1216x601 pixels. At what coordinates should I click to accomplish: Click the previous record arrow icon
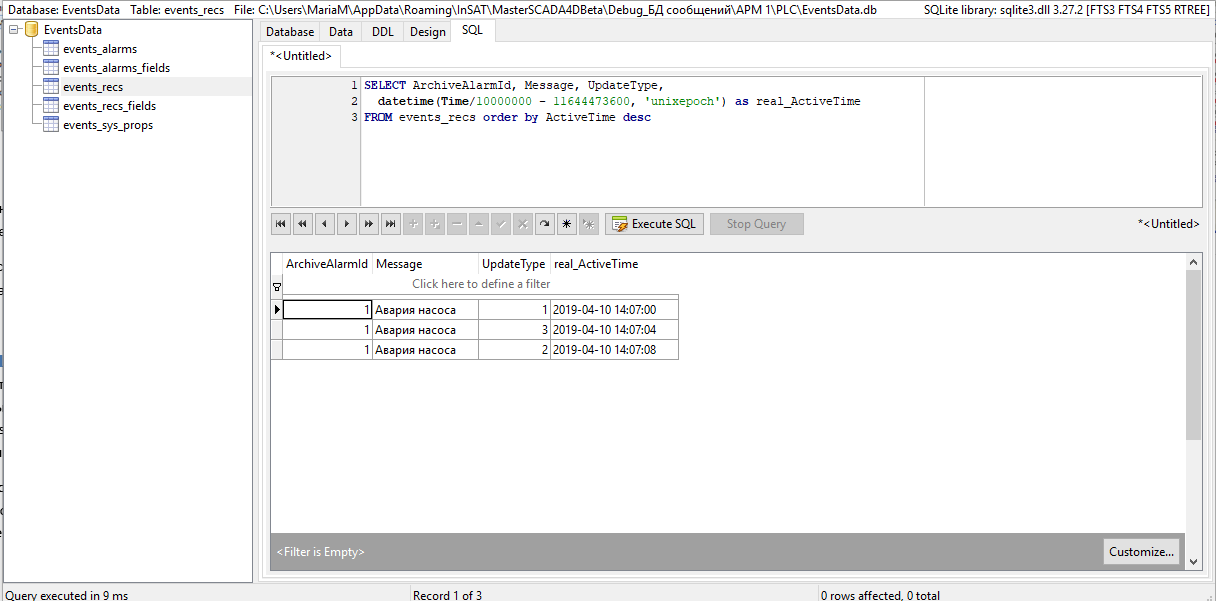(324, 223)
